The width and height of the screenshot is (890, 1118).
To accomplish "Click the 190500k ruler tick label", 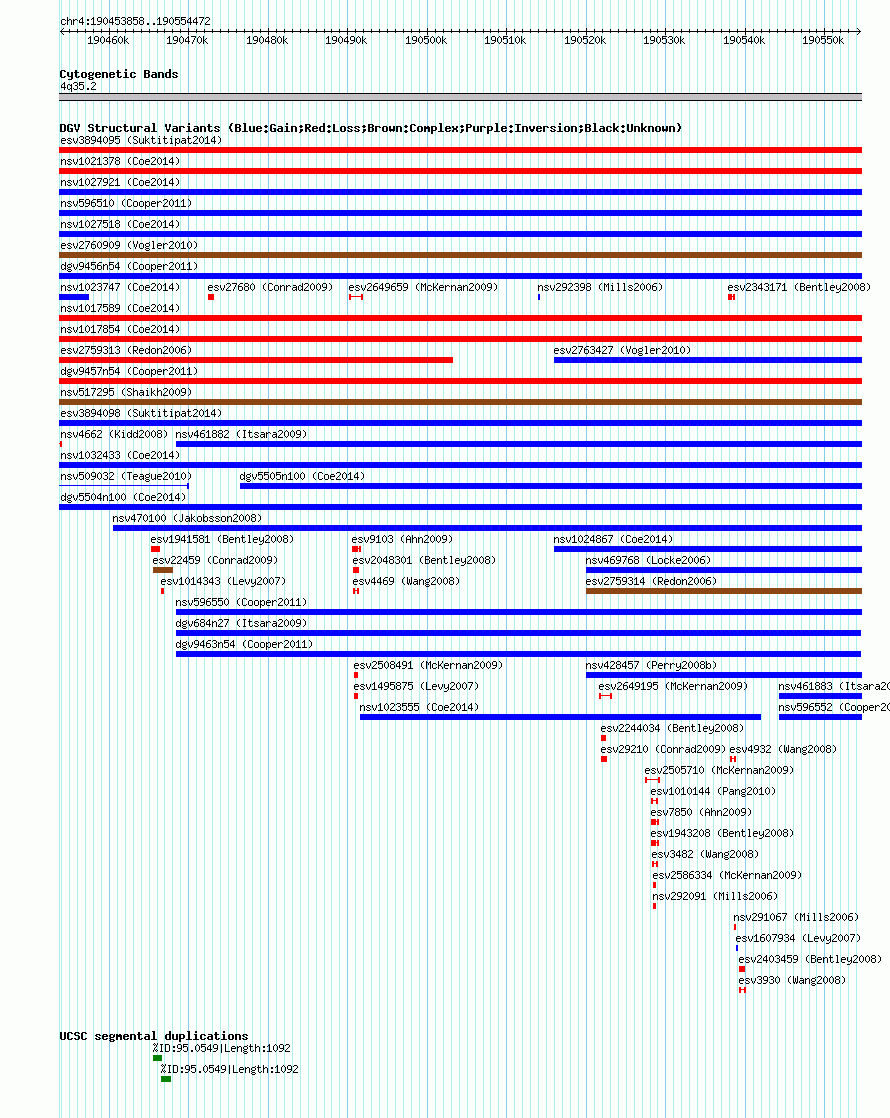I will [x=426, y=41].
